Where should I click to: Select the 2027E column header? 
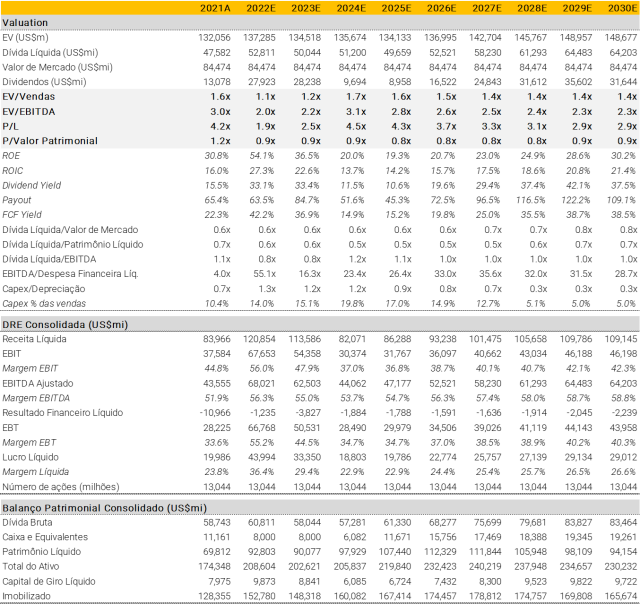click(x=486, y=7)
